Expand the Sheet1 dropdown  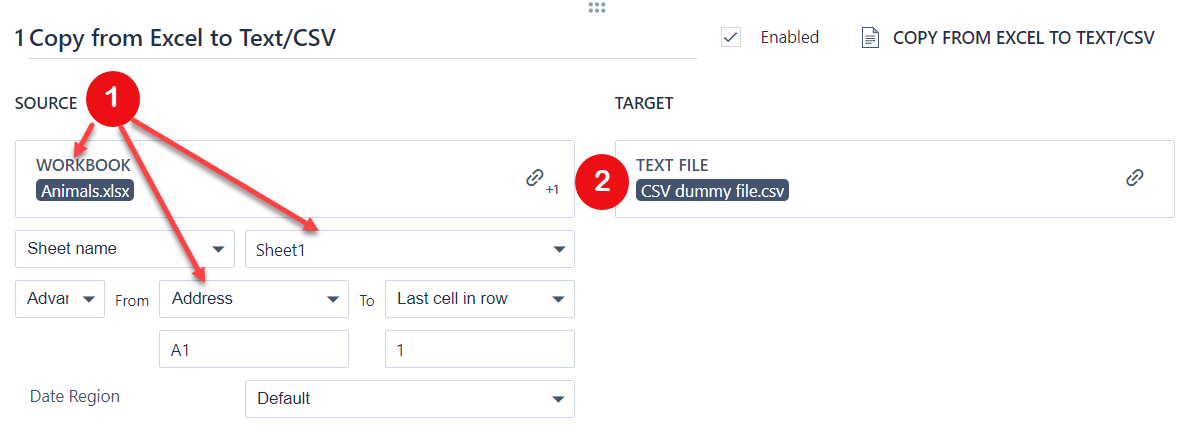409,249
